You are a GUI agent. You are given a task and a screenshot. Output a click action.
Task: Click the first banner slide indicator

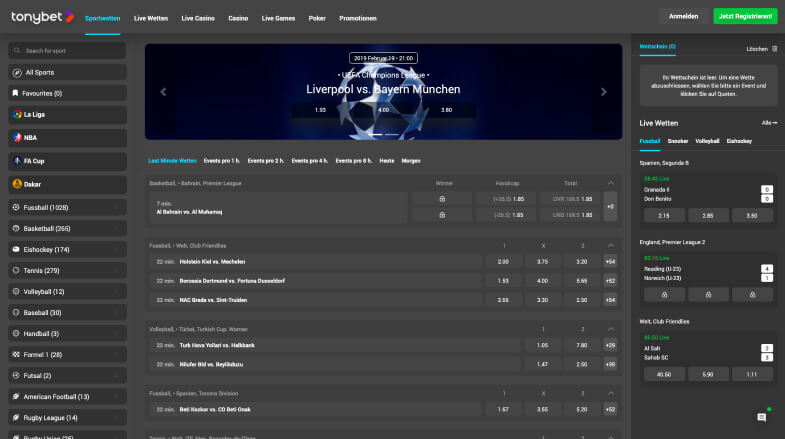(375, 135)
